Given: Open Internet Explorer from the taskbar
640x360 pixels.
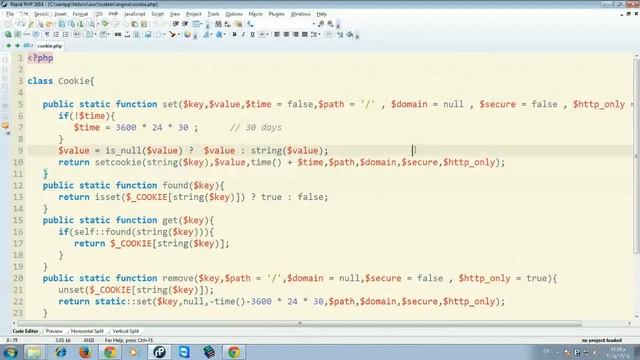Looking at the screenshot, I should [x=61, y=352].
